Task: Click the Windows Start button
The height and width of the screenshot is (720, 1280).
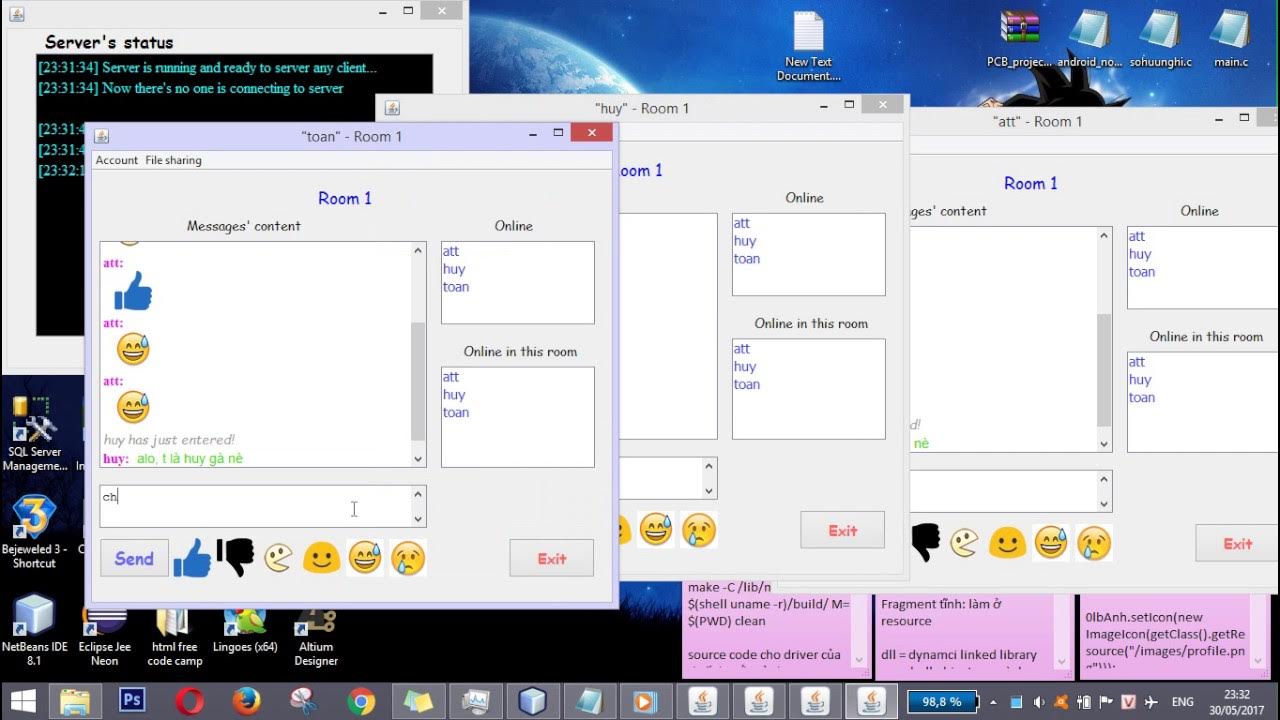Action: tap(23, 700)
